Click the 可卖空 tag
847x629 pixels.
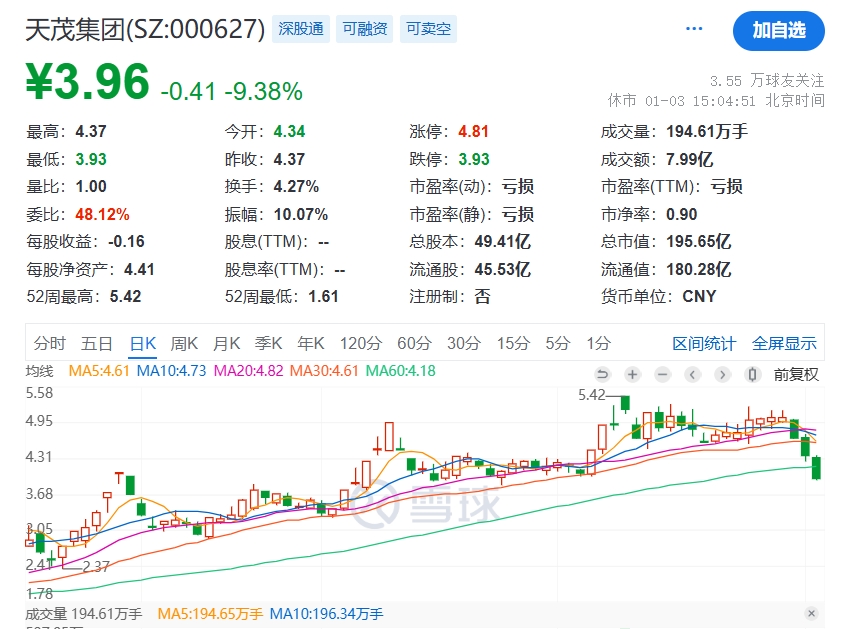pos(428,29)
